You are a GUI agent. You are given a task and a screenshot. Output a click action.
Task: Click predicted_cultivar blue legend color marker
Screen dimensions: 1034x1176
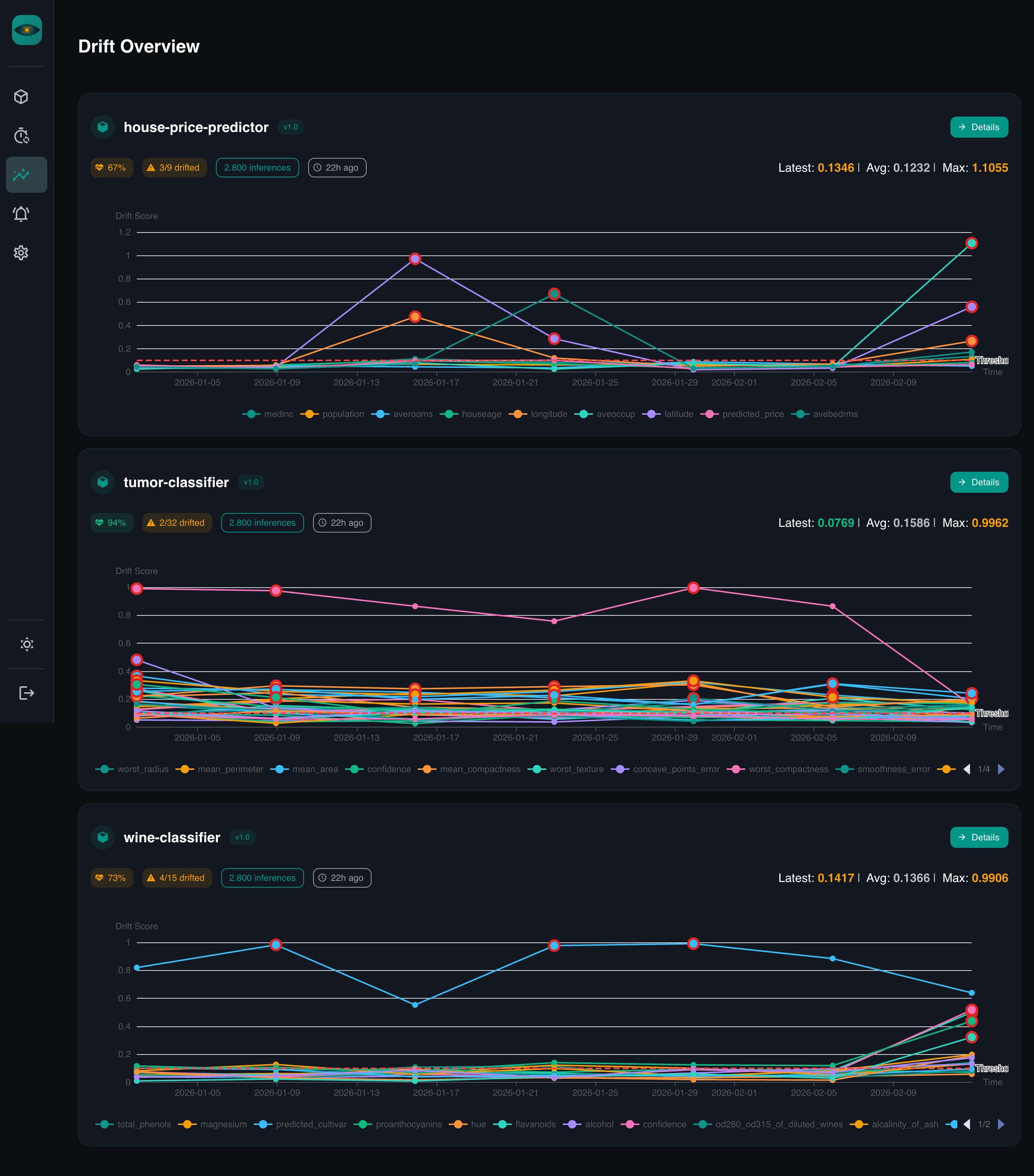coord(263,1124)
